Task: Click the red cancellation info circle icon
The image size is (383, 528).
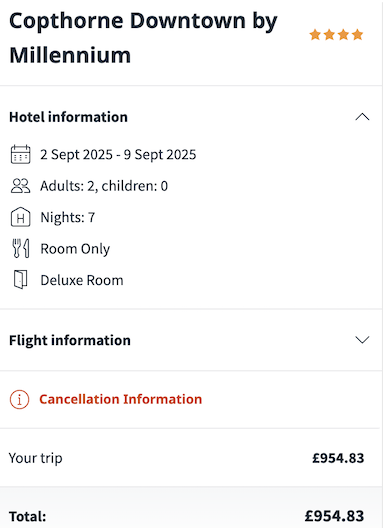Action: (x=20, y=399)
